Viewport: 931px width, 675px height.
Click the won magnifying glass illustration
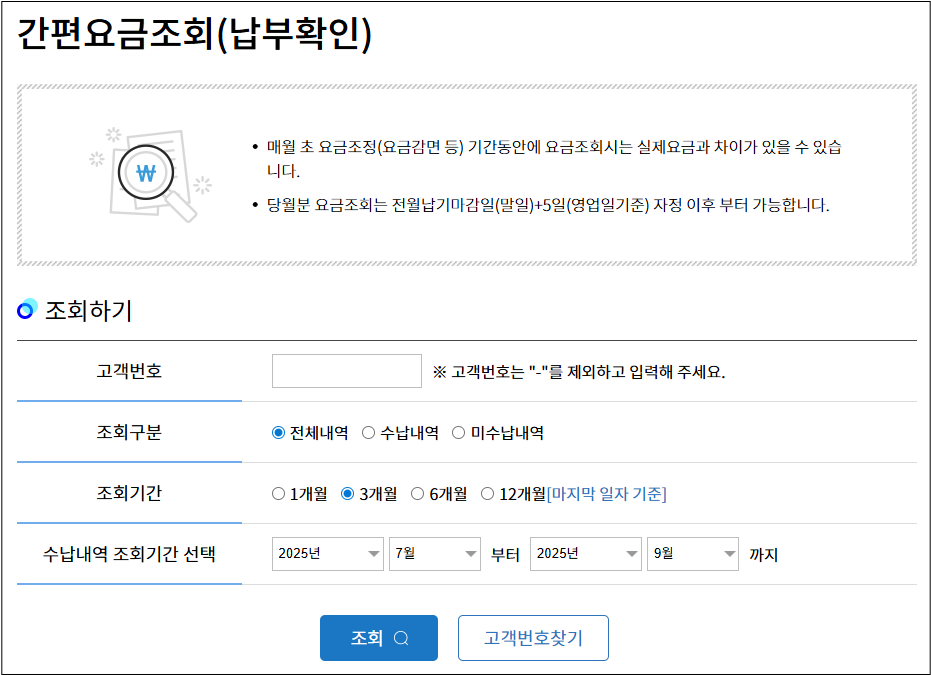pyautogui.click(x=150, y=174)
